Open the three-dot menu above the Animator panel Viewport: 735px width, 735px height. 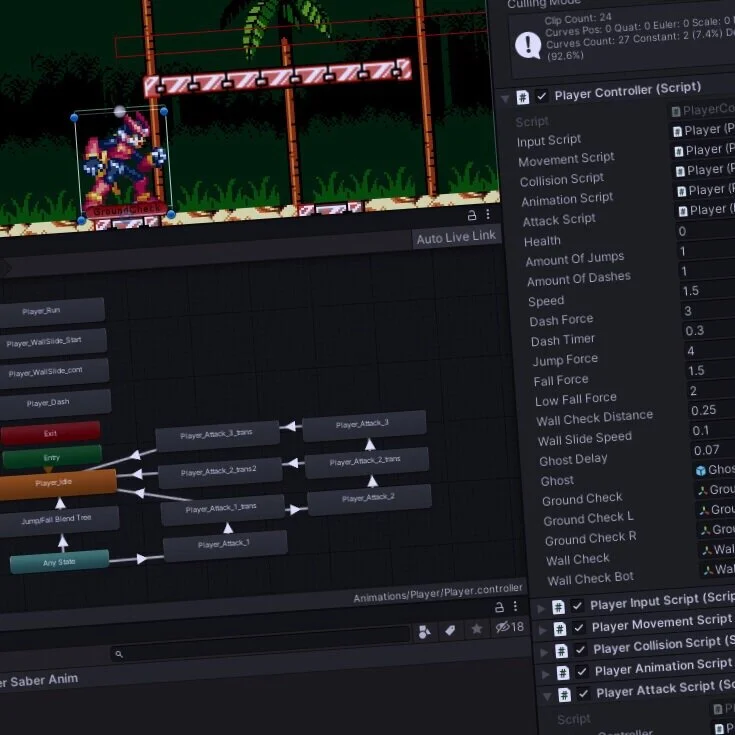(488, 214)
